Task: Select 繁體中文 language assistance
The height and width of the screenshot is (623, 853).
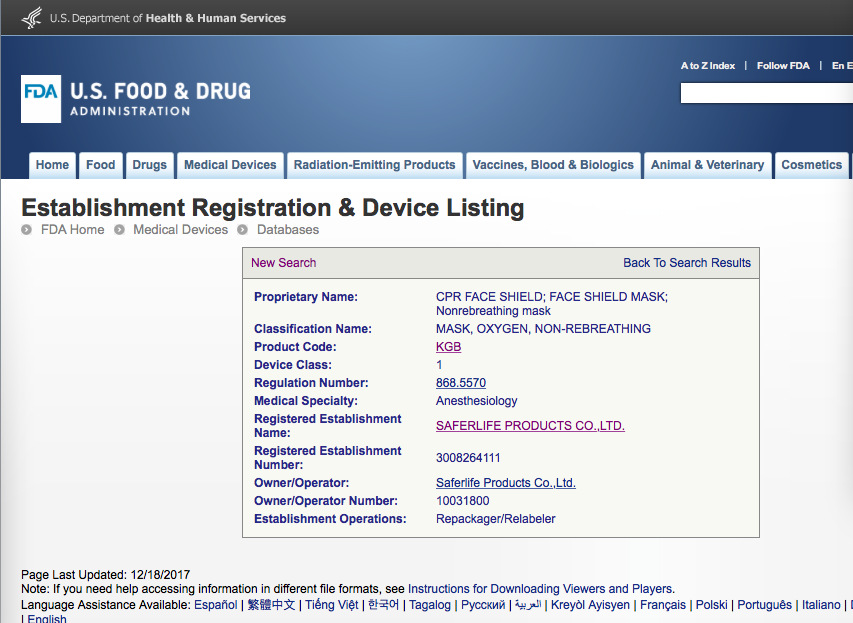Action: point(271,605)
